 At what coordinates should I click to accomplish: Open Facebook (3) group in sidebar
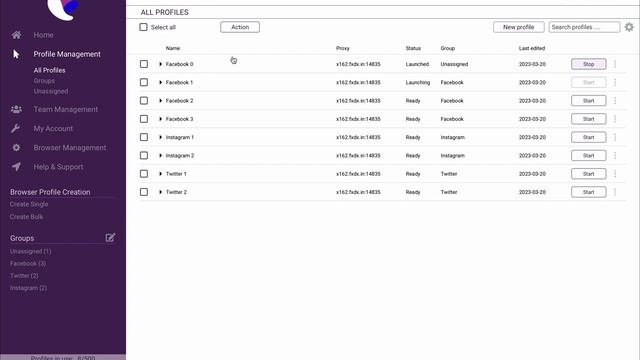(x=28, y=264)
